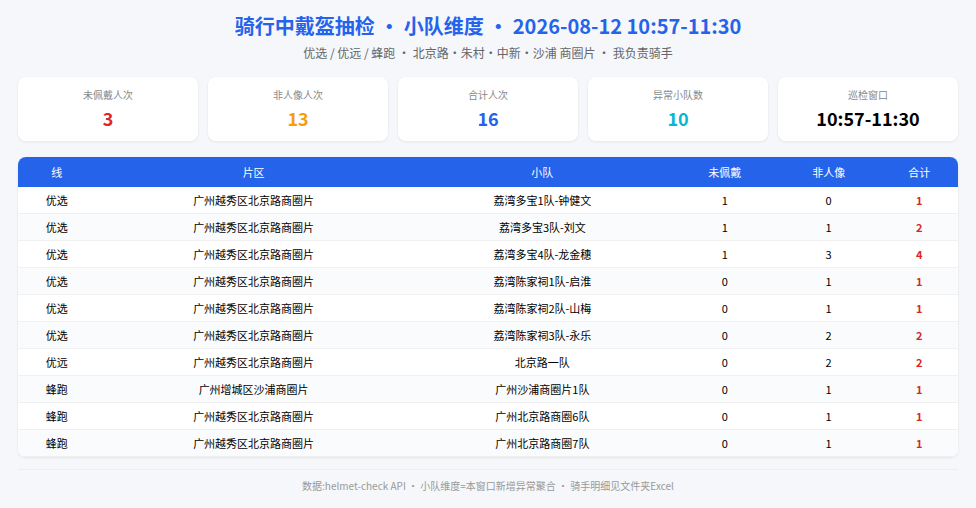Click the 广州增城区沙浦商圈片 district cell
The width and height of the screenshot is (976, 508).
(253, 390)
